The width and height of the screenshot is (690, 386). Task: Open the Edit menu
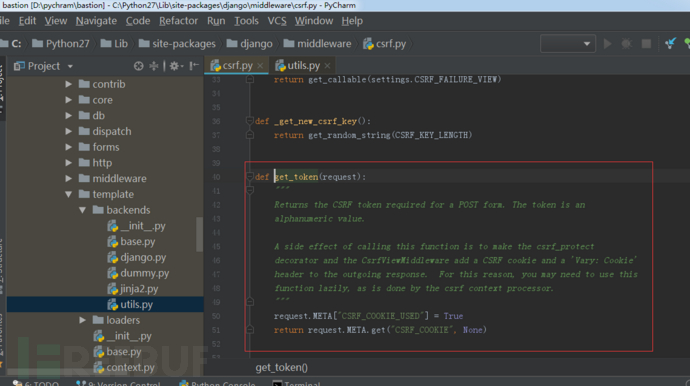click(x=27, y=21)
